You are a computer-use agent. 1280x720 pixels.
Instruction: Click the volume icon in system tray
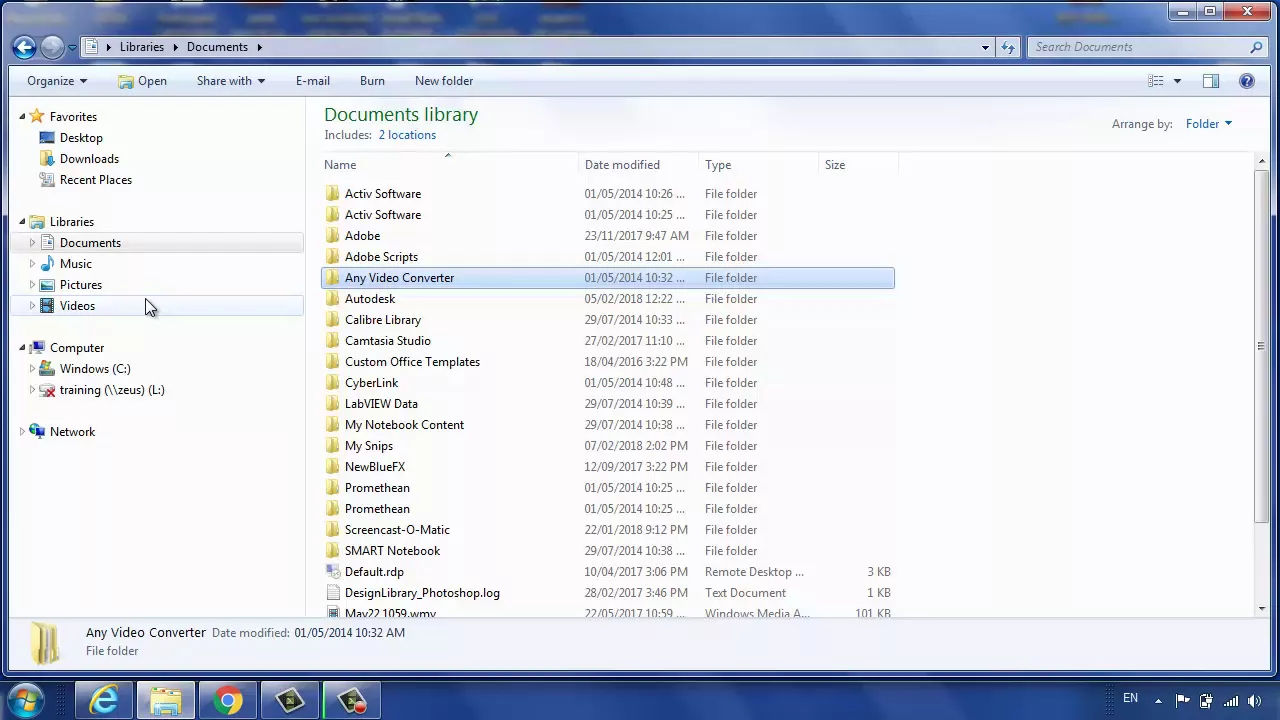tap(1255, 700)
